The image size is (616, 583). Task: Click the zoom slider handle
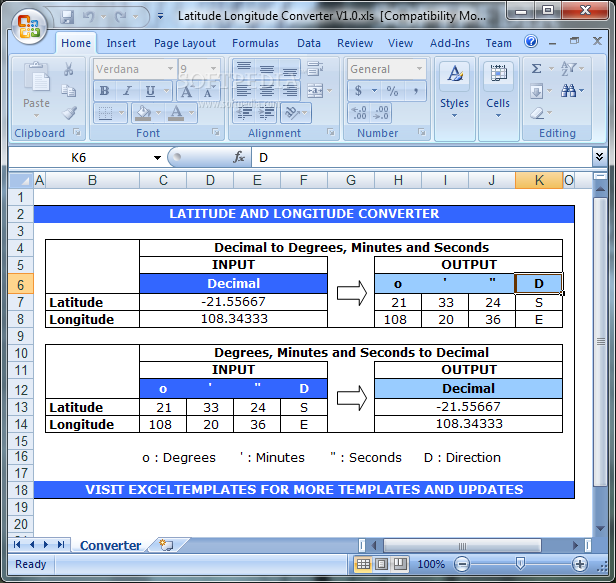520,564
